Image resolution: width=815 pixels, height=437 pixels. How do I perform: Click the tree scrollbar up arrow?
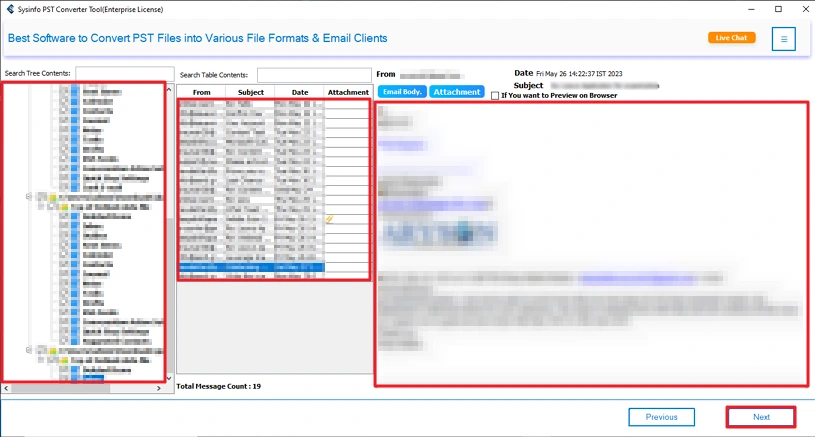pyautogui.click(x=169, y=89)
